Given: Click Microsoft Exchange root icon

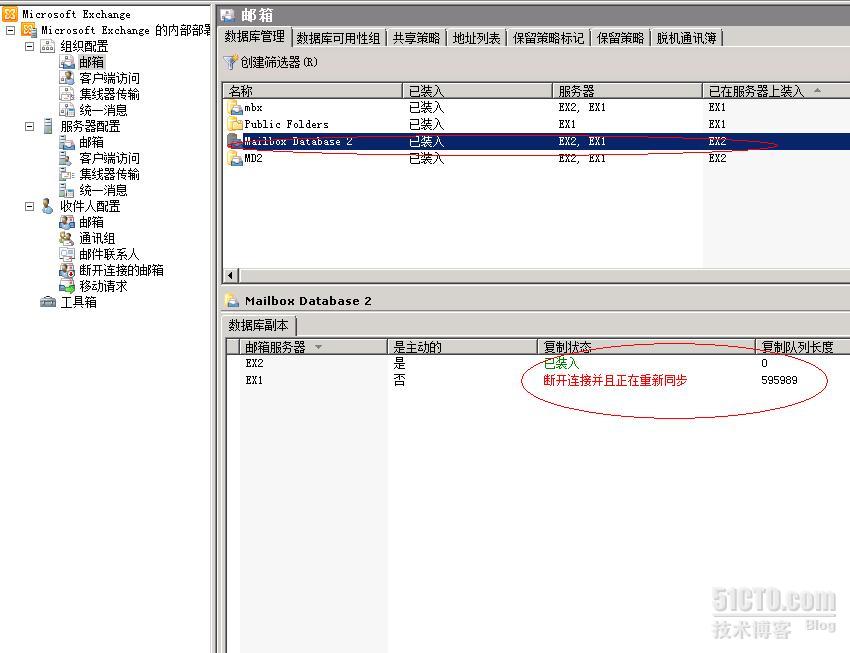Looking at the screenshot, I should point(10,14).
